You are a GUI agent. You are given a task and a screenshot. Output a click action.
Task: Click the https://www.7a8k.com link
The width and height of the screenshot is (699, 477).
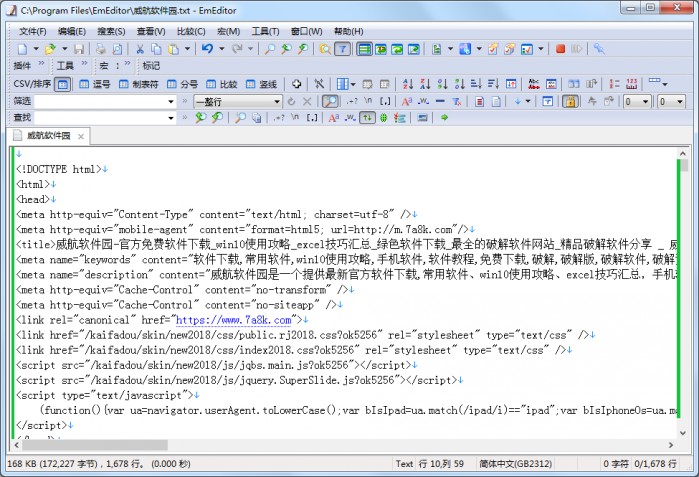click(x=234, y=320)
